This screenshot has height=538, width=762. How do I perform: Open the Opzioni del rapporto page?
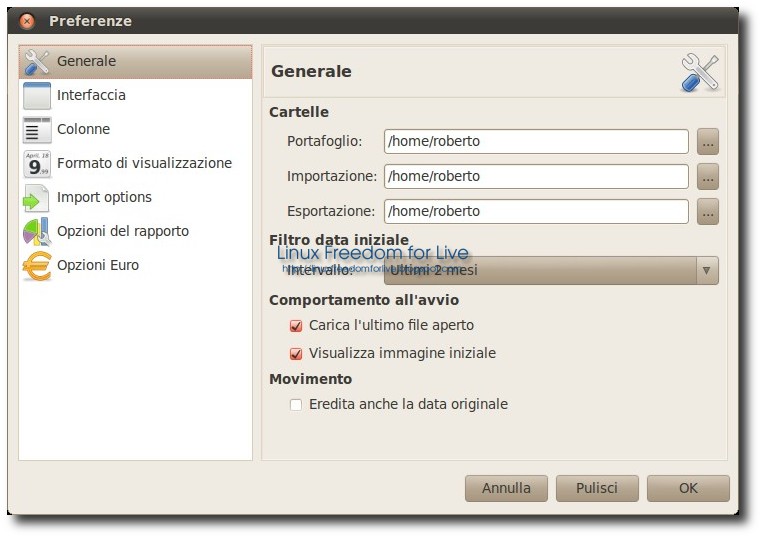pyautogui.click(x=122, y=232)
